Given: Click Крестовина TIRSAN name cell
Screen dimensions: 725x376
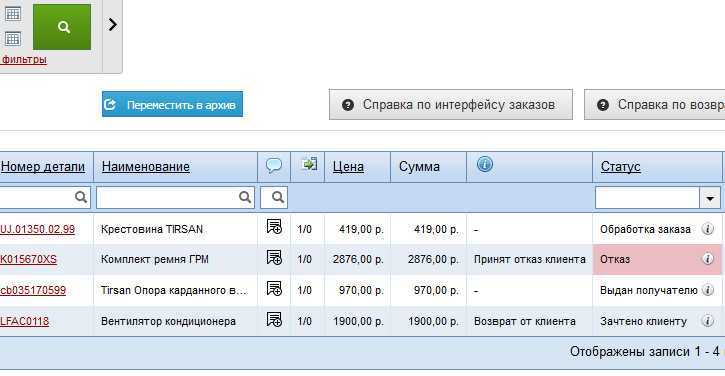Looking at the screenshot, I should click(176, 229).
